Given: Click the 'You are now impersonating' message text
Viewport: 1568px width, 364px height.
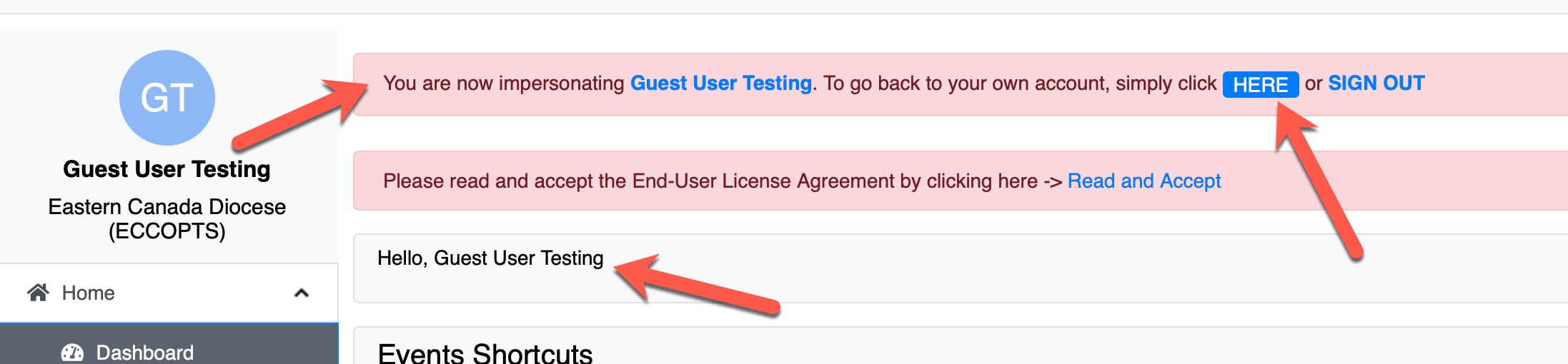Looking at the screenshot, I should [504, 84].
